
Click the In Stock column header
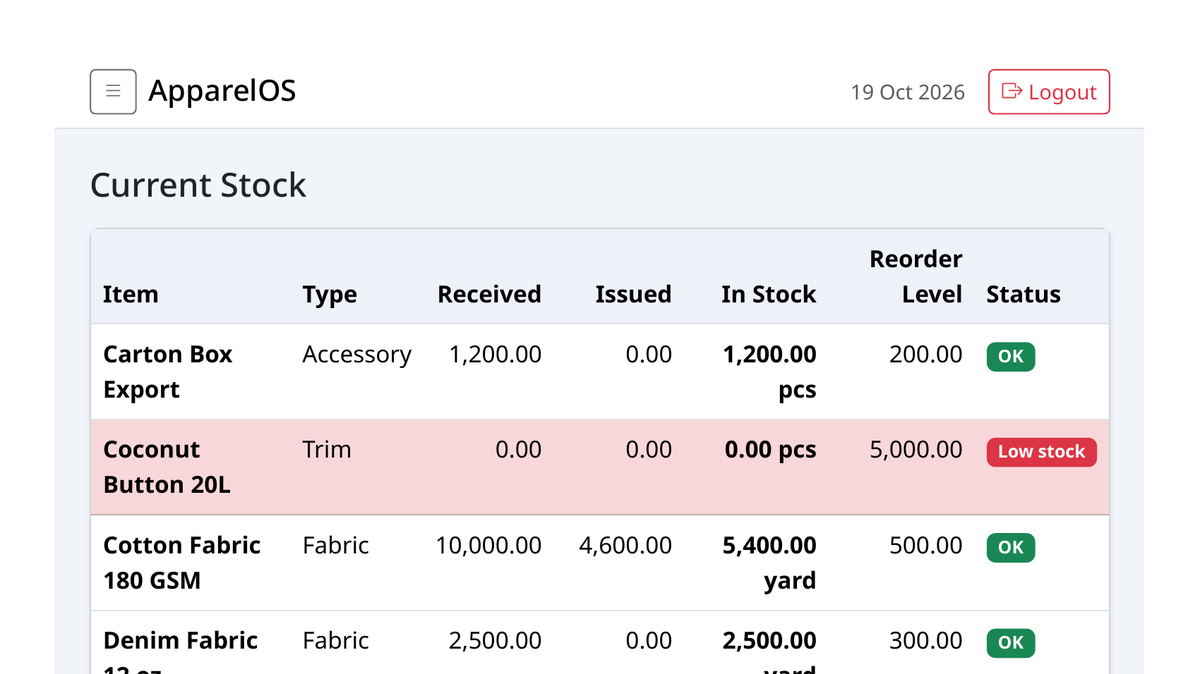(x=769, y=294)
